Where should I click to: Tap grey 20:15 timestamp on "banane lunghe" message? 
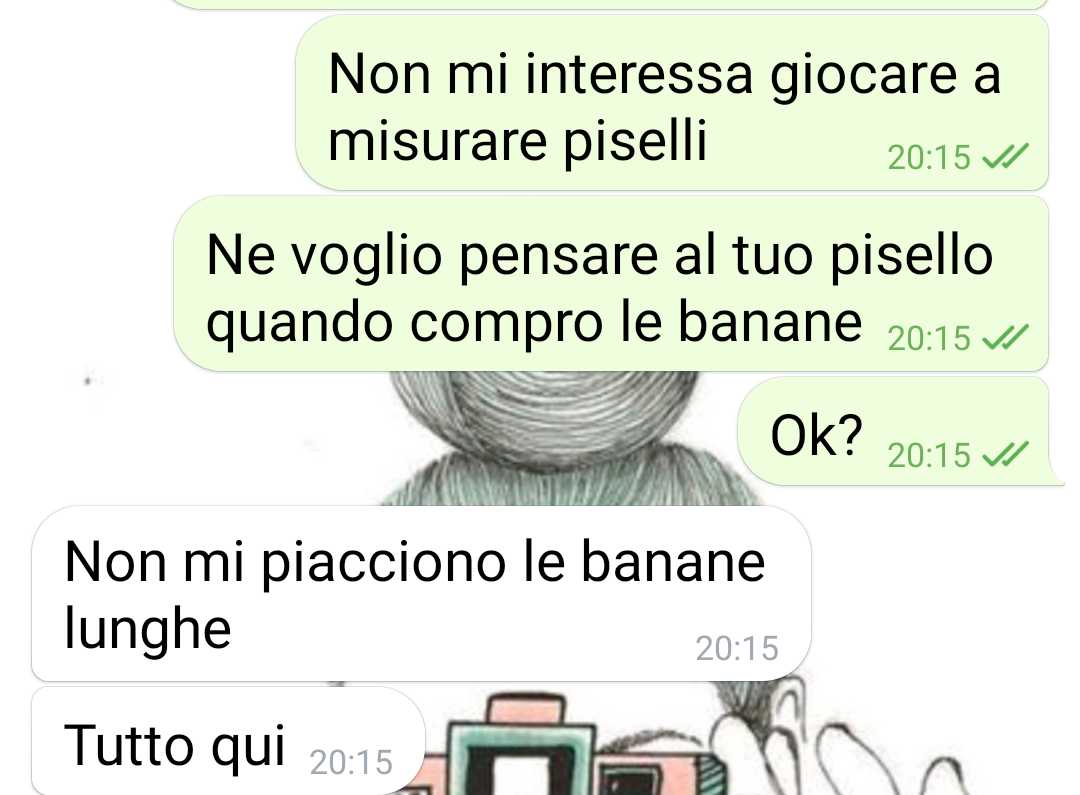(737, 648)
